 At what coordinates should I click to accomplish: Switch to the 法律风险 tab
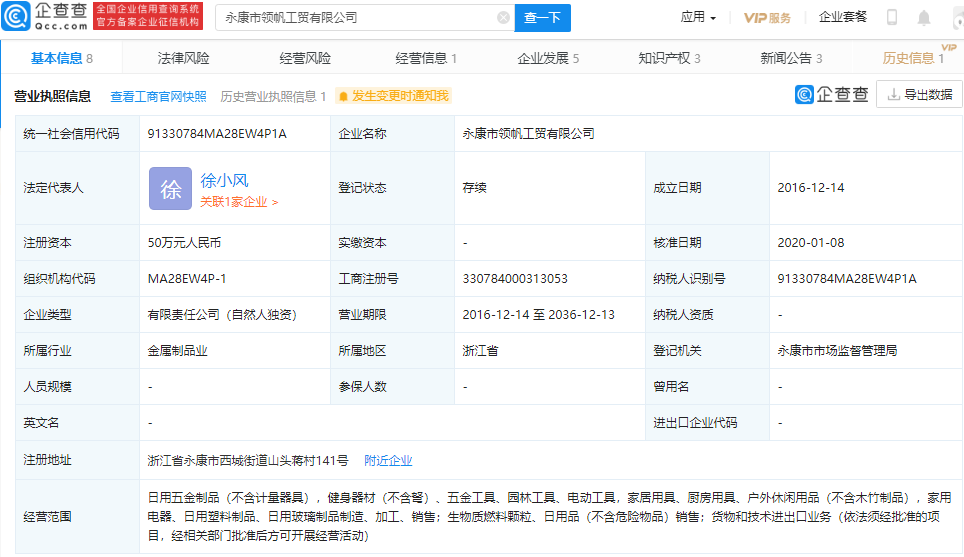click(x=183, y=58)
